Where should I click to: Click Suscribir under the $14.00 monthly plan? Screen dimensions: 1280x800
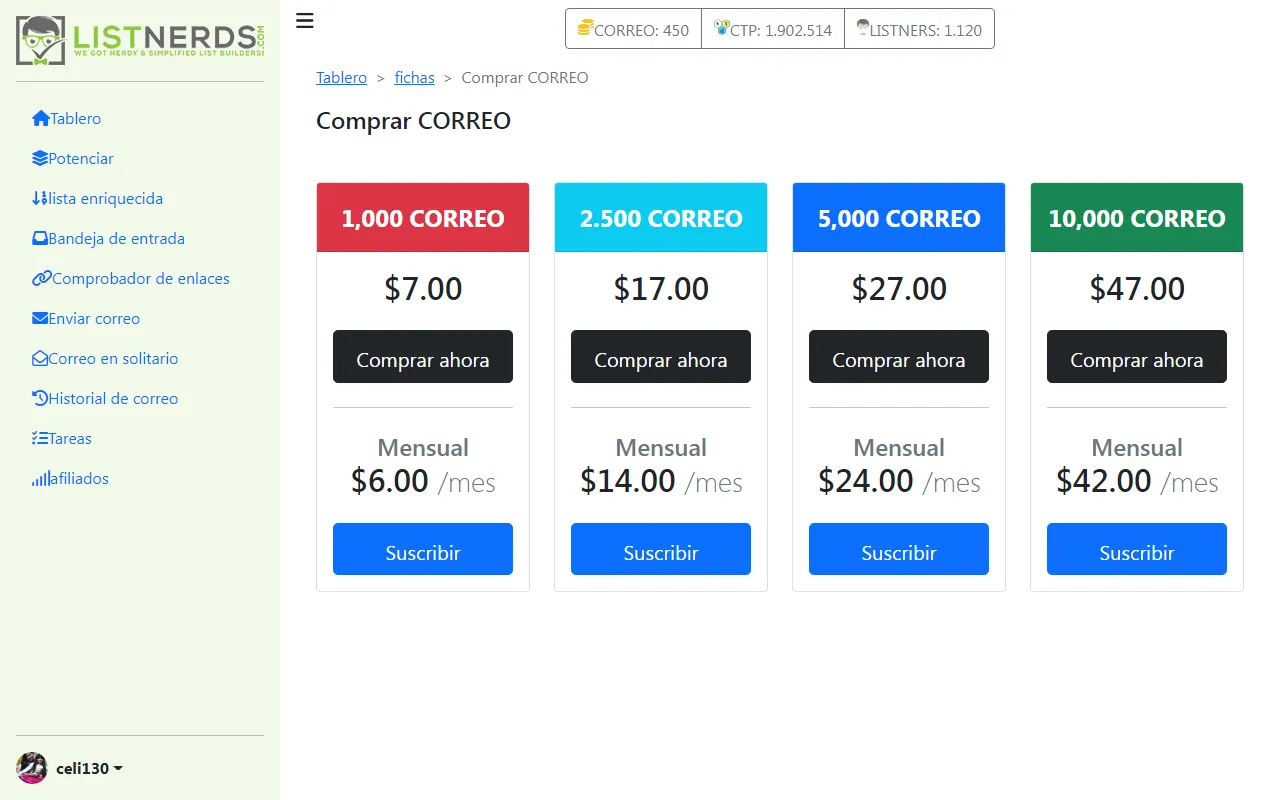[661, 549]
